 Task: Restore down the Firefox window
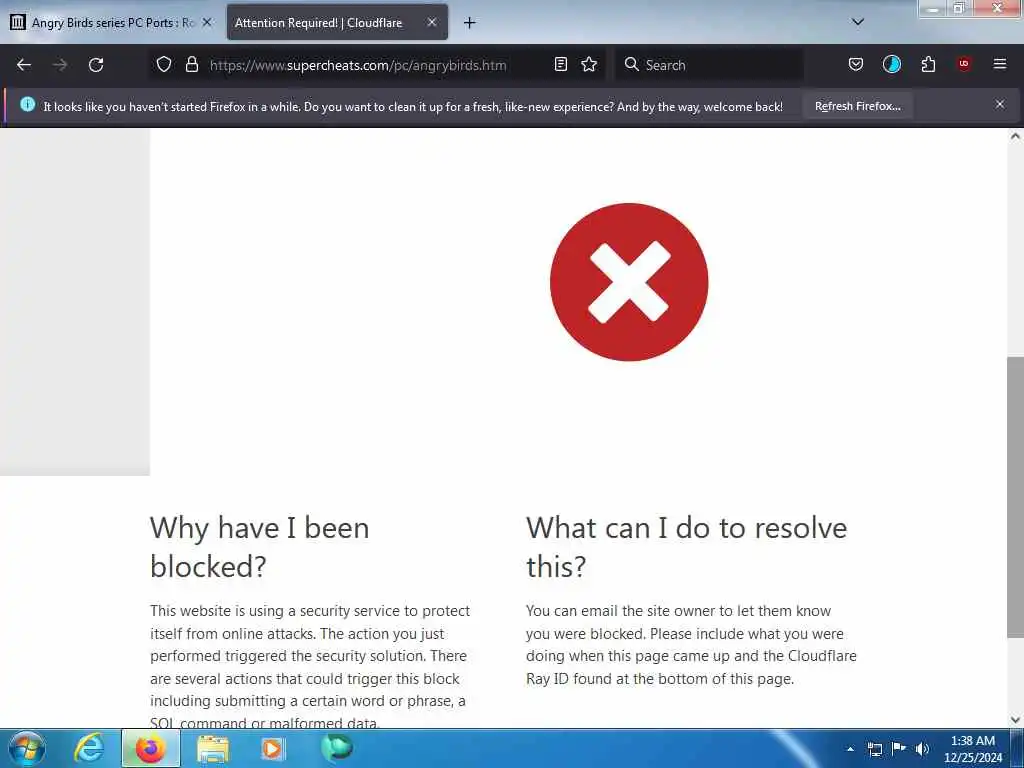pos(959,8)
